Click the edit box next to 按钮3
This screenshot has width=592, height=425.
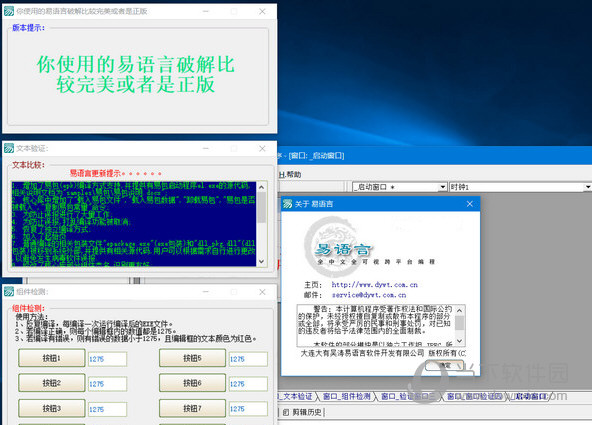click(108, 409)
